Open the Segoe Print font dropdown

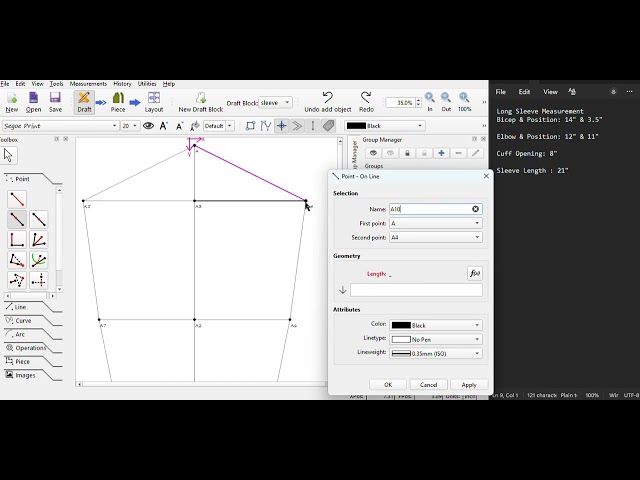60,126
